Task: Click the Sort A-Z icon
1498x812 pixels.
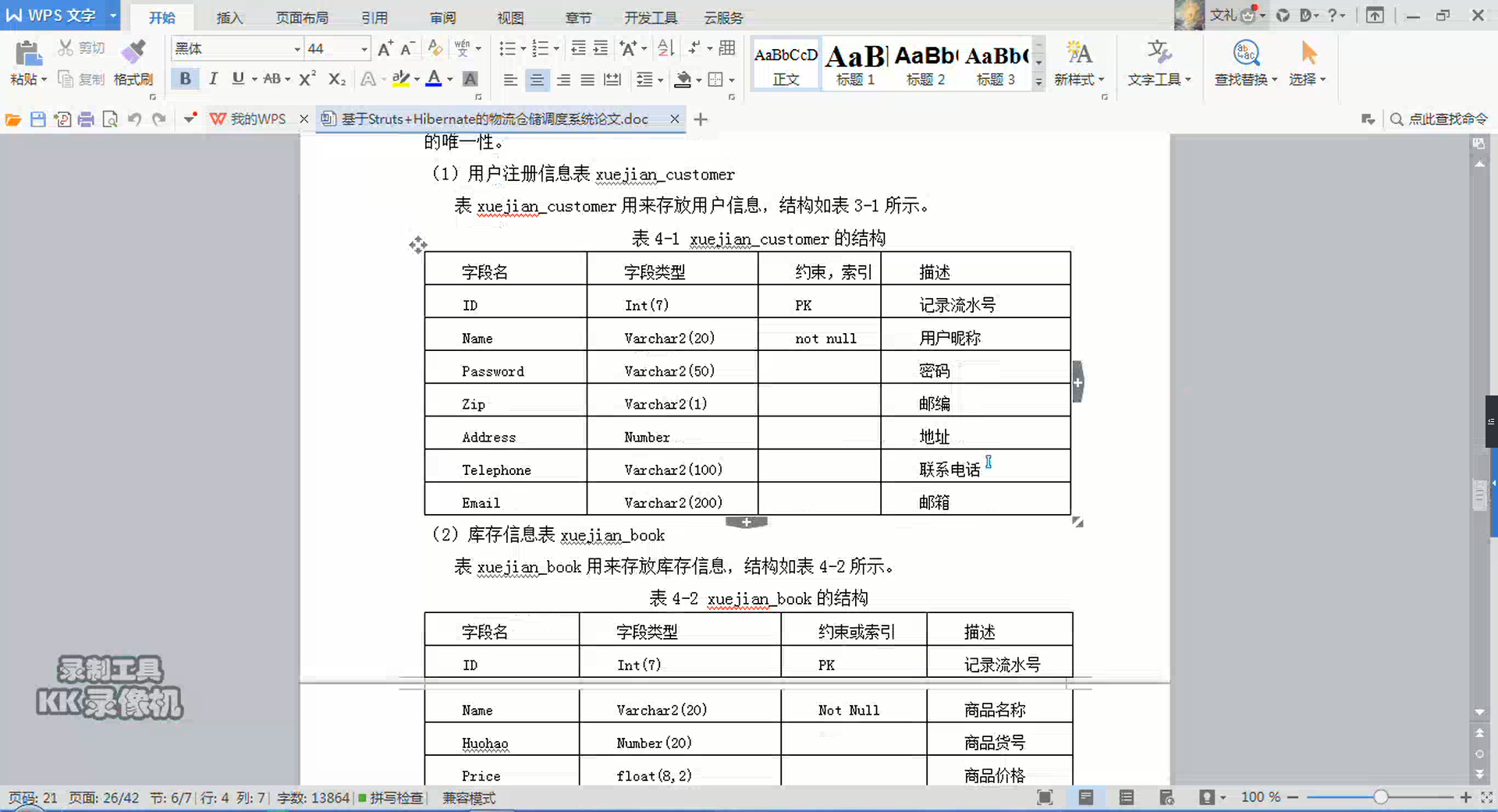Action: click(666, 48)
